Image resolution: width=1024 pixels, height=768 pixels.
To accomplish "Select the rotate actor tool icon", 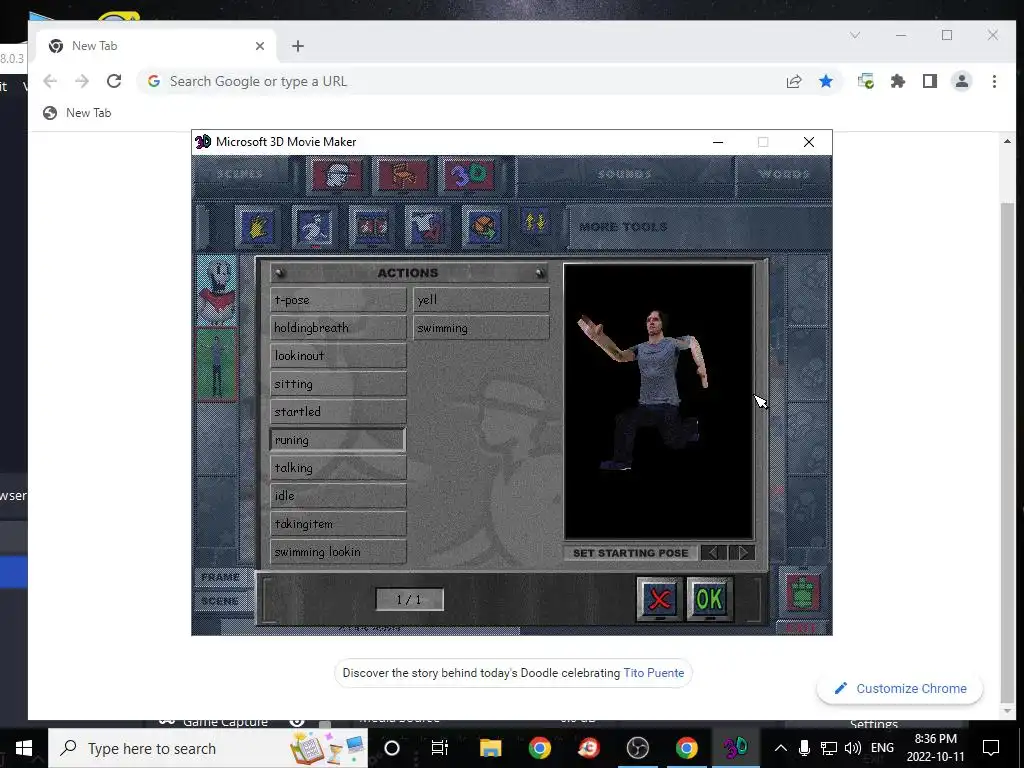I will (483, 227).
